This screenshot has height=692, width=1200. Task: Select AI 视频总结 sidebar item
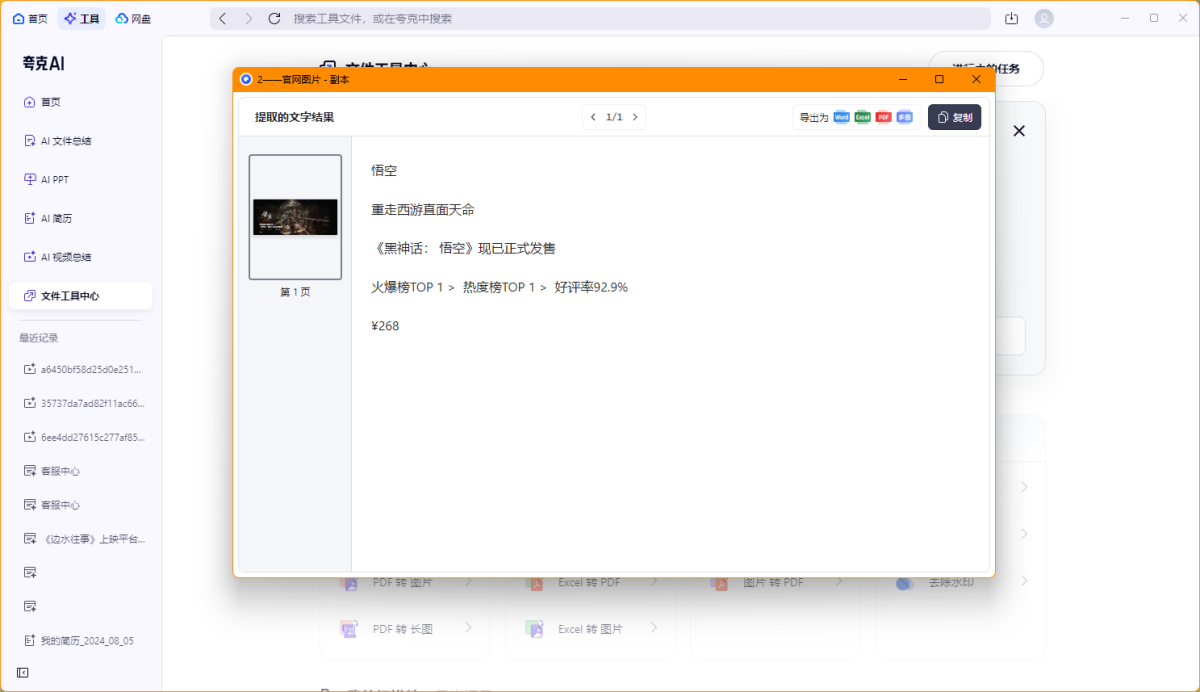66,257
